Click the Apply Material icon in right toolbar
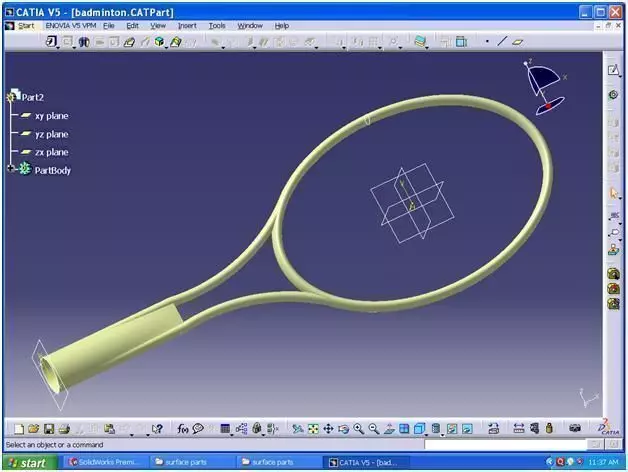 (x=613, y=249)
